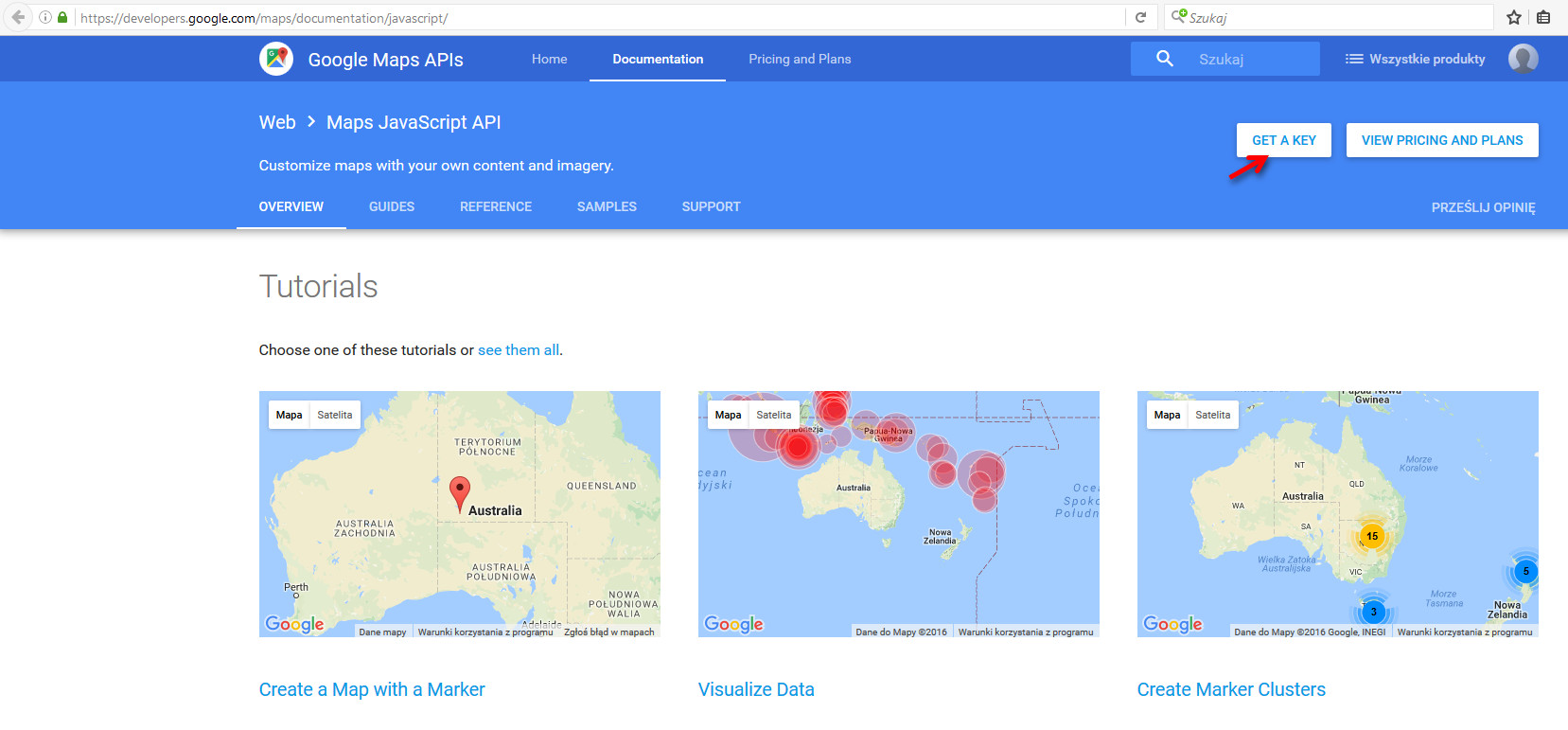
Task: Click Warunki korzystania on Visualize Data map
Action: [1026, 632]
